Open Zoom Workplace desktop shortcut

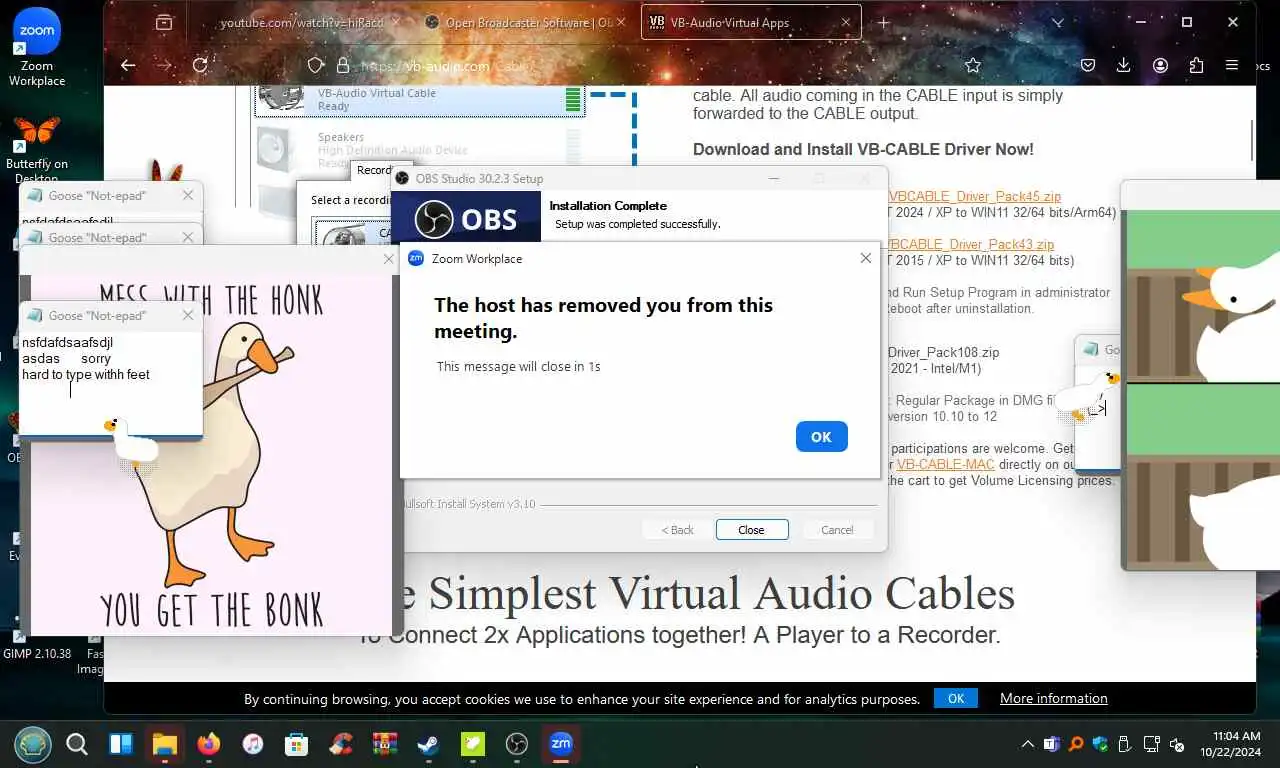(x=37, y=45)
